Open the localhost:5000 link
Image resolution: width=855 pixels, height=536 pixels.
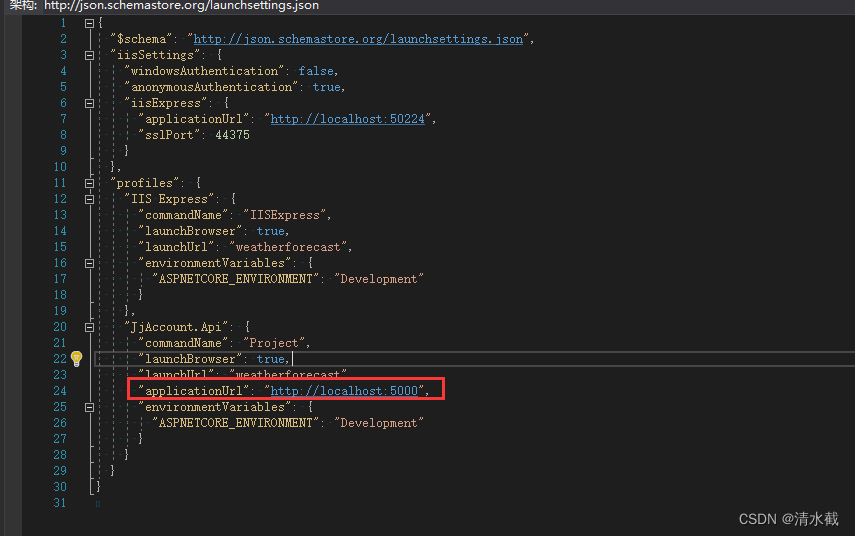[x=344, y=391]
